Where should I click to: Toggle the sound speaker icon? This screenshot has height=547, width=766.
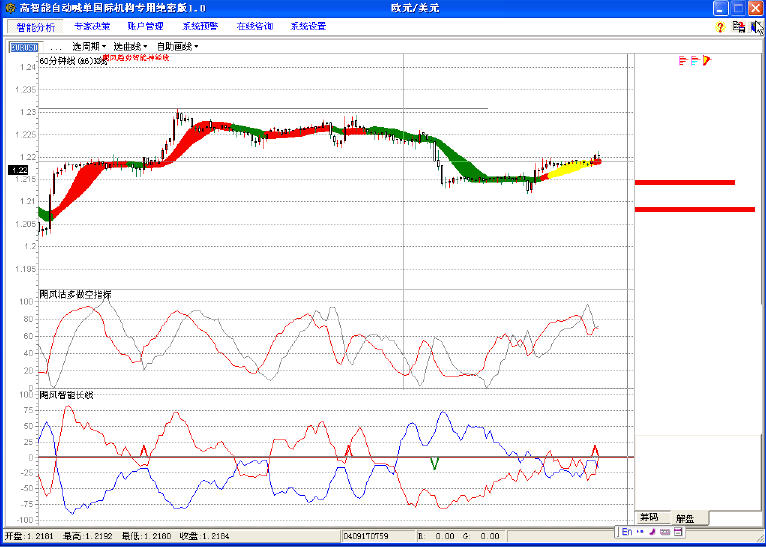pyautogui.click(x=756, y=27)
